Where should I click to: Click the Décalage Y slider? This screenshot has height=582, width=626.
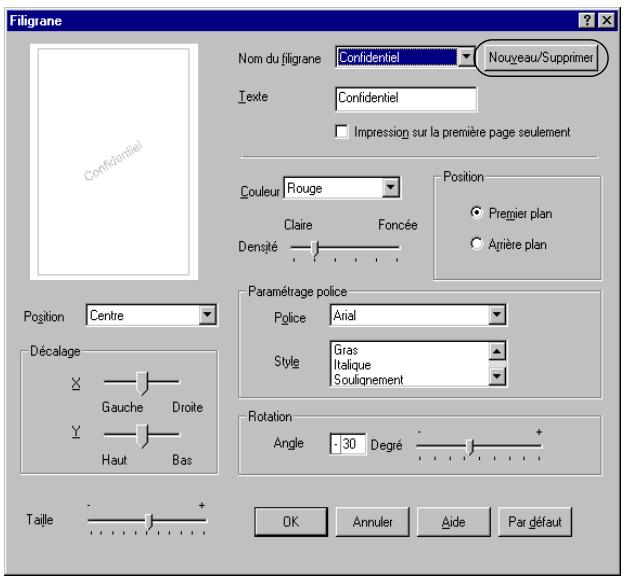click(x=142, y=436)
